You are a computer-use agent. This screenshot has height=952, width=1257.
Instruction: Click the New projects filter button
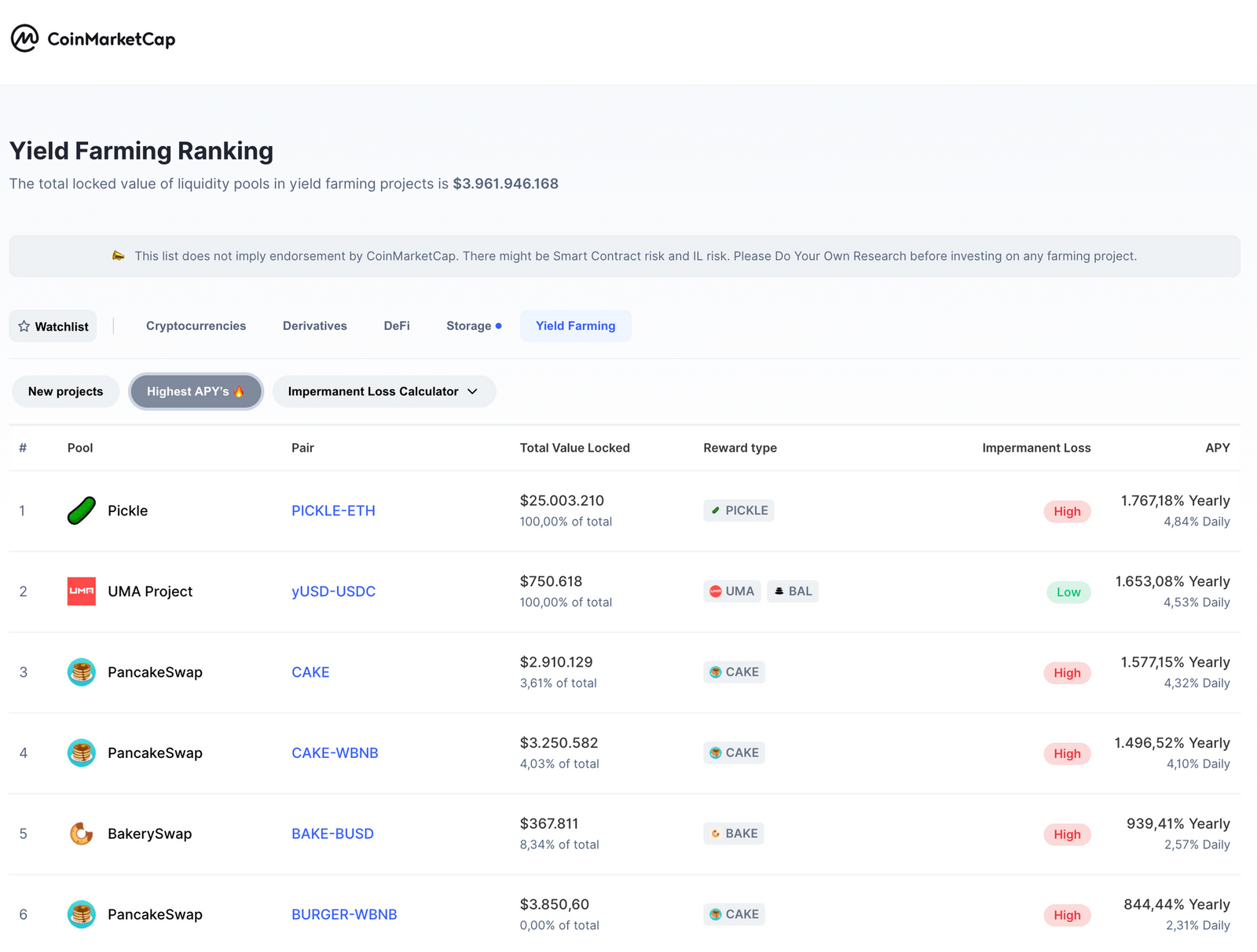[66, 391]
